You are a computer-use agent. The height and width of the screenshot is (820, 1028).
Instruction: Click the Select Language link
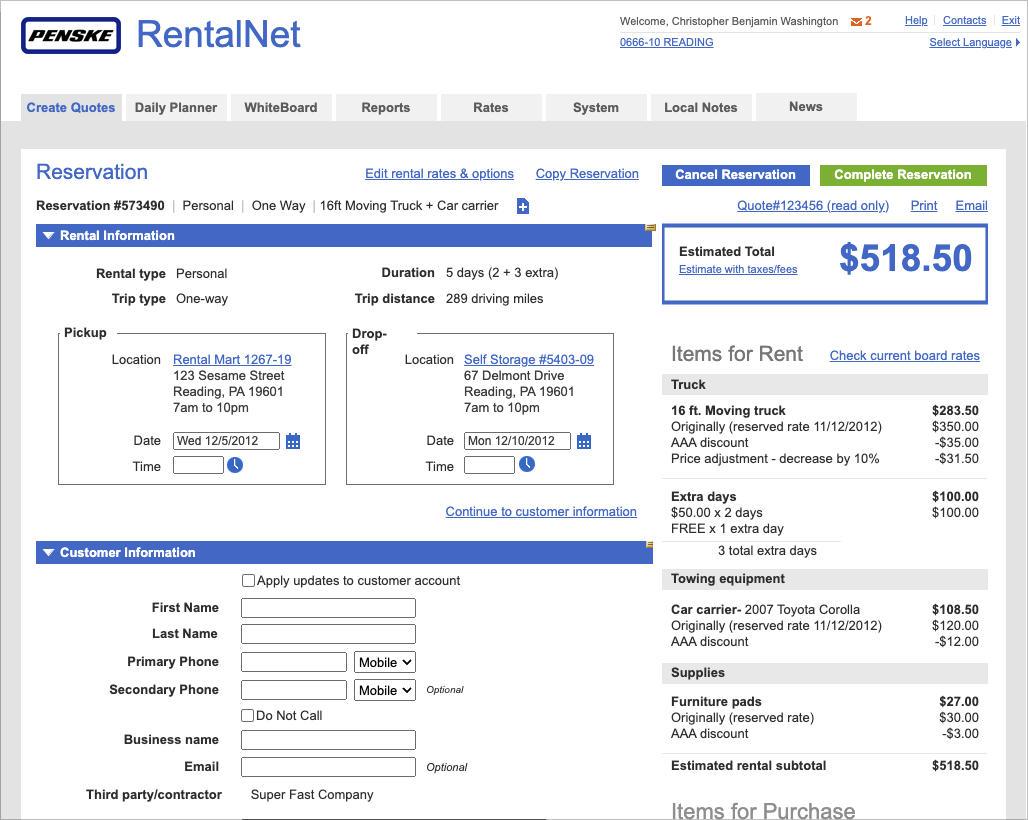970,42
